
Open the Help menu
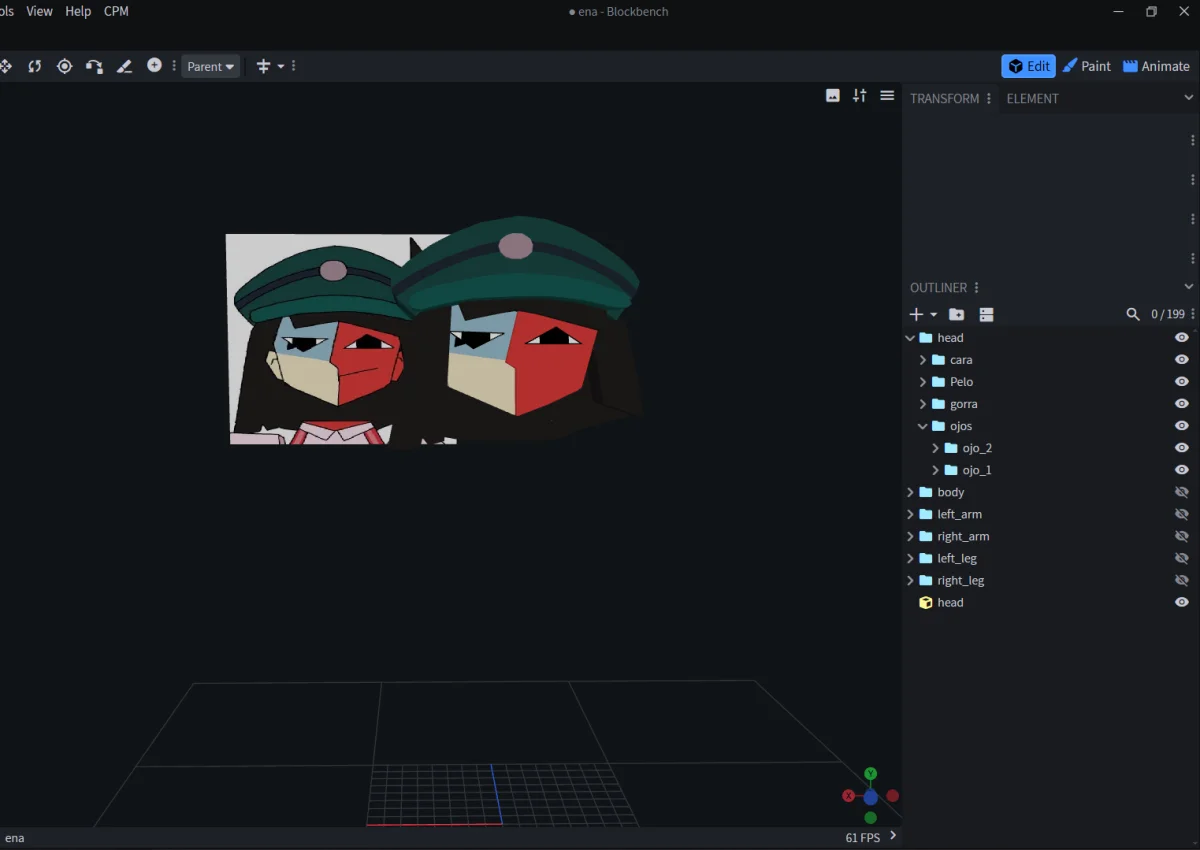(78, 11)
